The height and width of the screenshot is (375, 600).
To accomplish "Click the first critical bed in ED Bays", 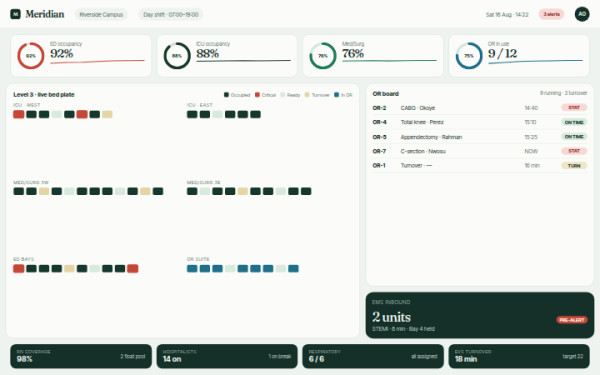I will [x=19, y=269].
